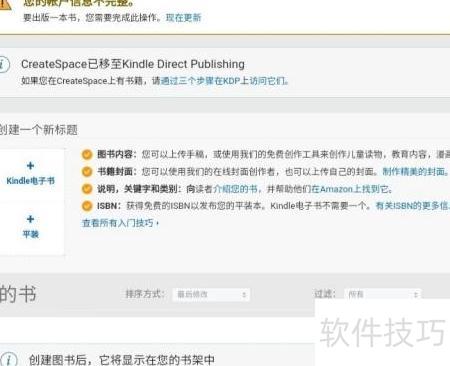Click the text 创建图书后，它将显示在您的书架中
450x366 pixels.
pos(122,360)
